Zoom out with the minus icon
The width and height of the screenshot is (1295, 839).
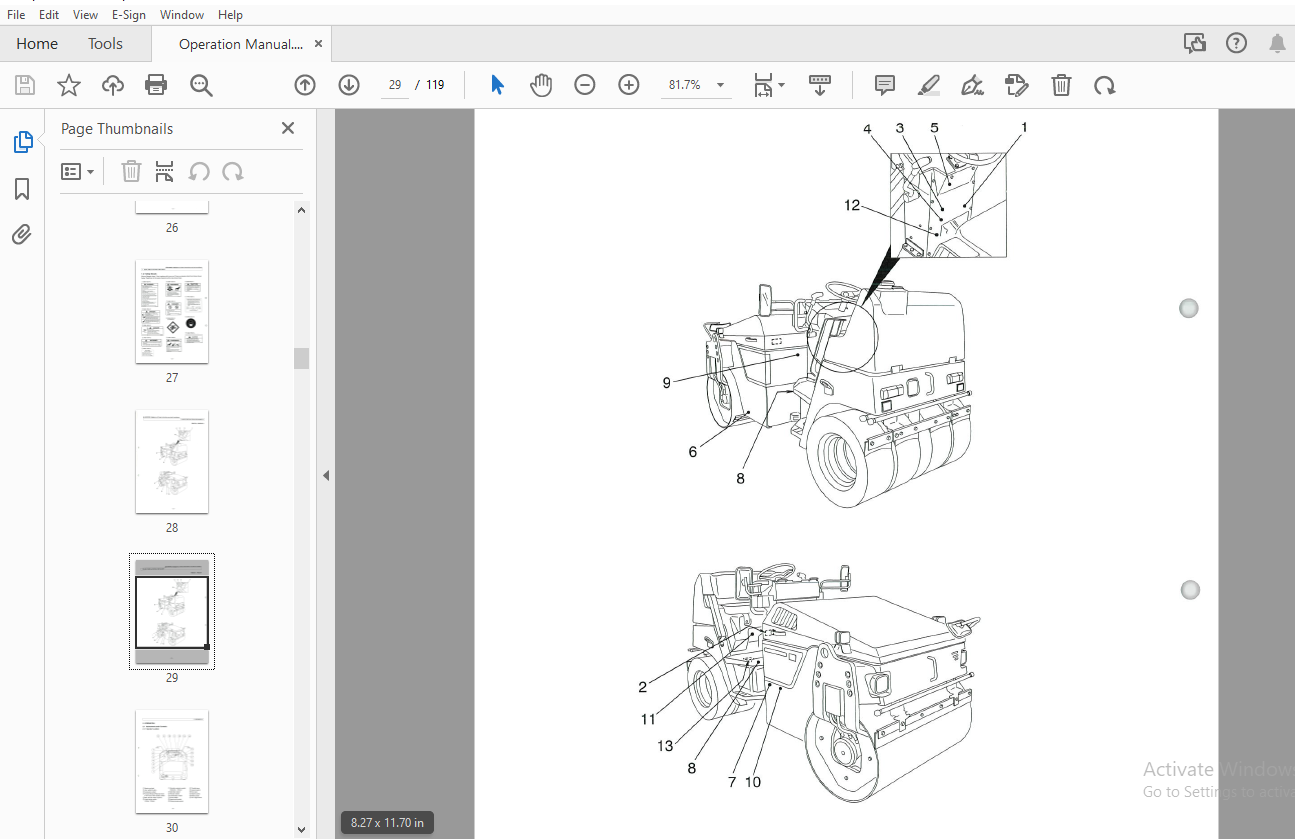coord(585,85)
